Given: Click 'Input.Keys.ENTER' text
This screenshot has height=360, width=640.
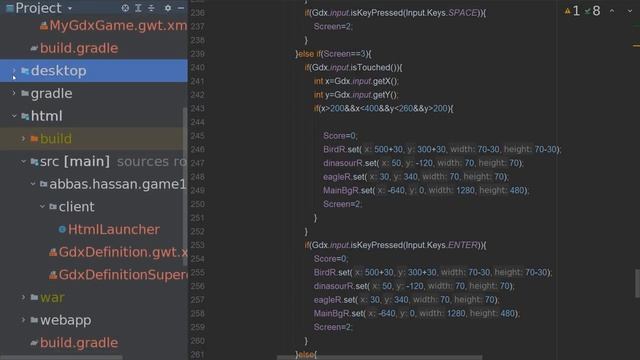Looking at the screenshot, I should click(442, 245).
